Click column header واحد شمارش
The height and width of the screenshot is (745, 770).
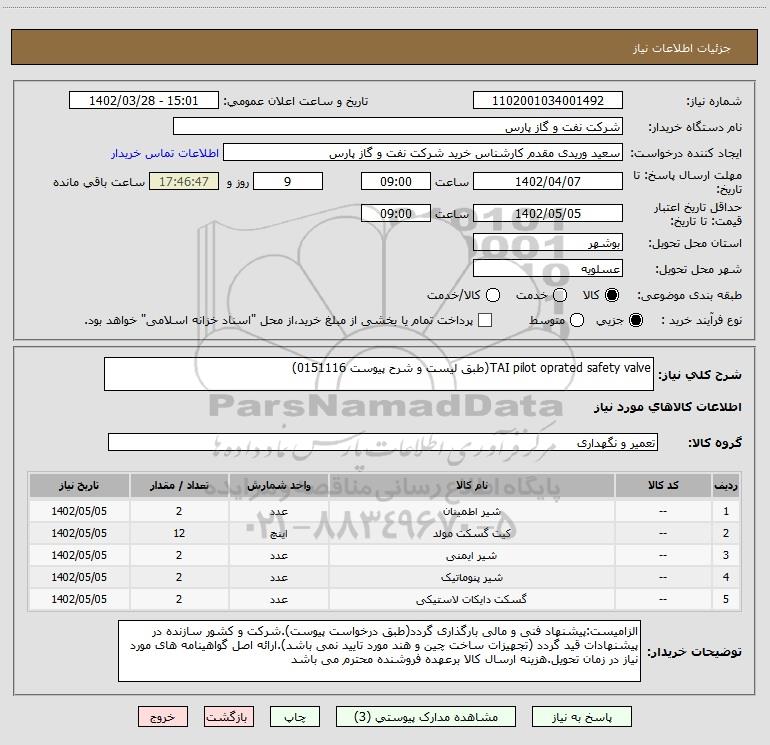(x=278, y=485)
